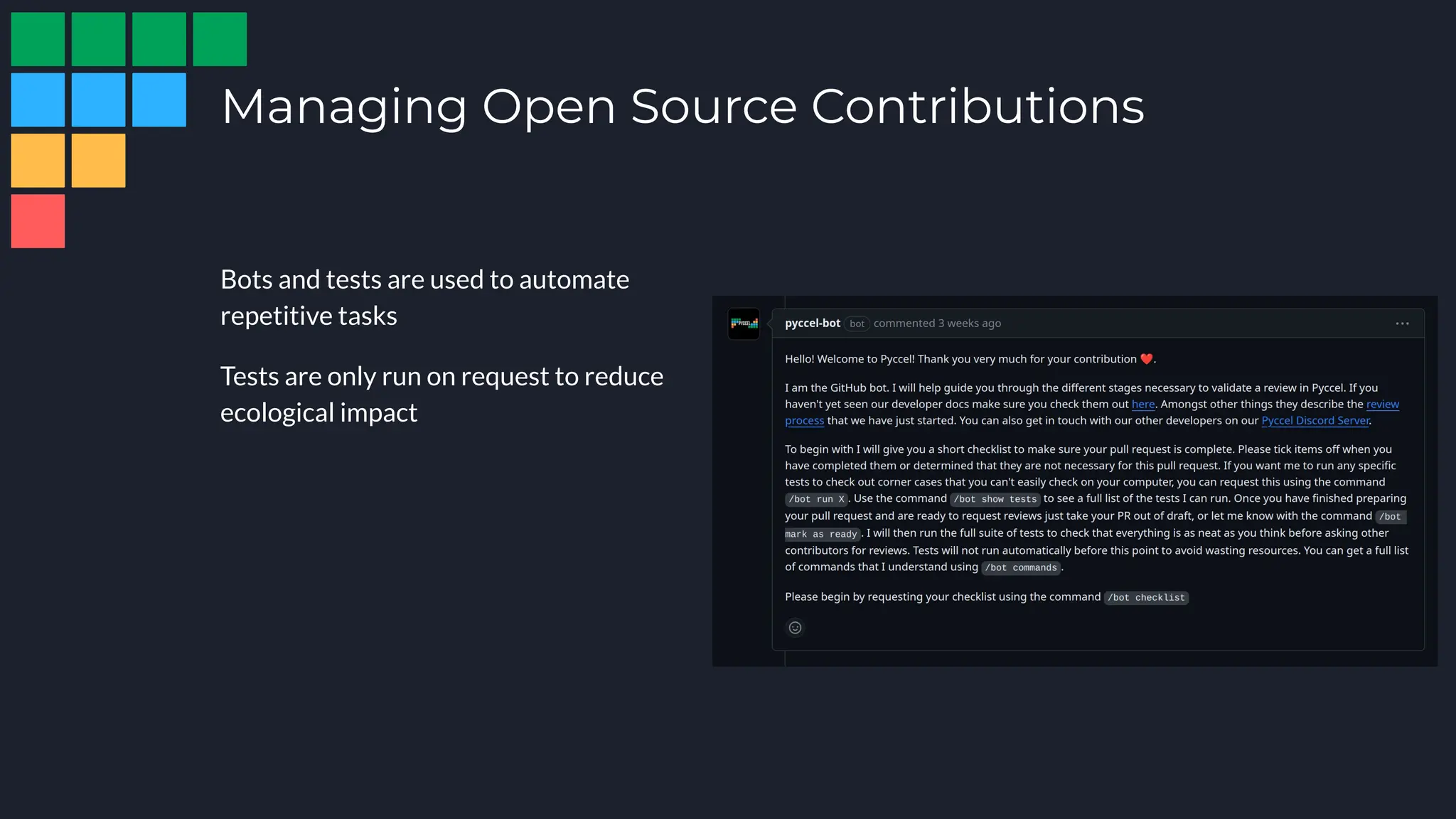Viewport: 1456px width, 819px height.
Task: Open the pyccel-bot username link
Action: click(x=813, y=323)
